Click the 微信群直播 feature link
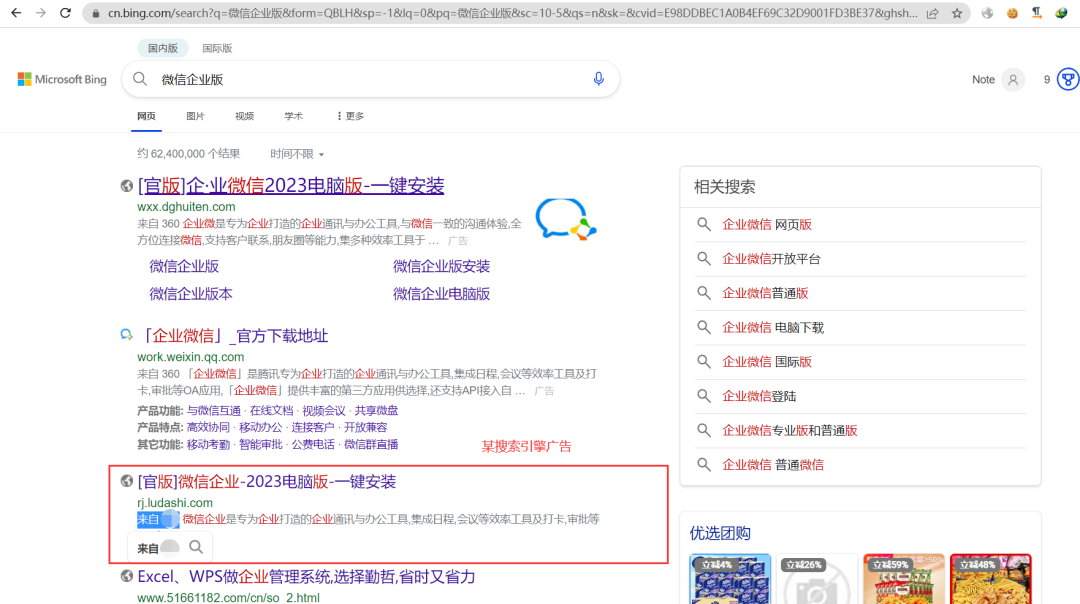 coord(371,445)
